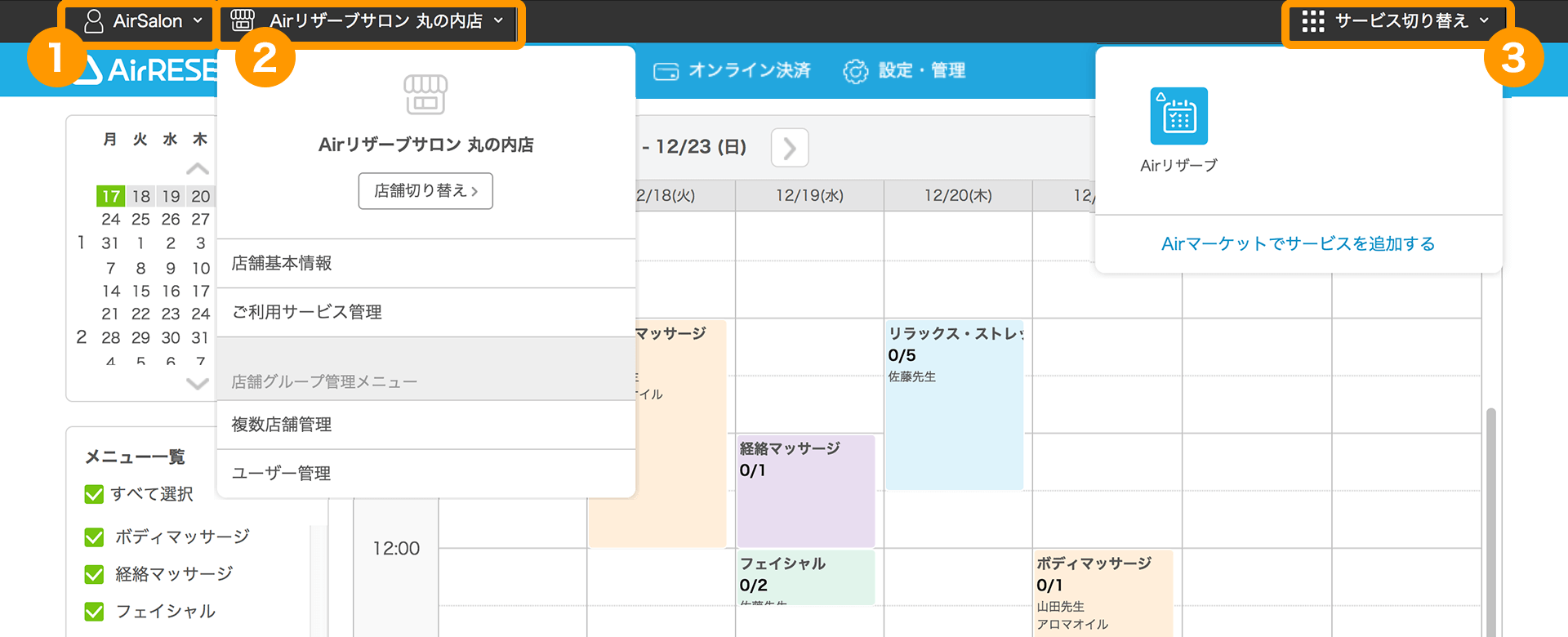Open the 経絡マッサージ 0/1 reservation slot

806,491
